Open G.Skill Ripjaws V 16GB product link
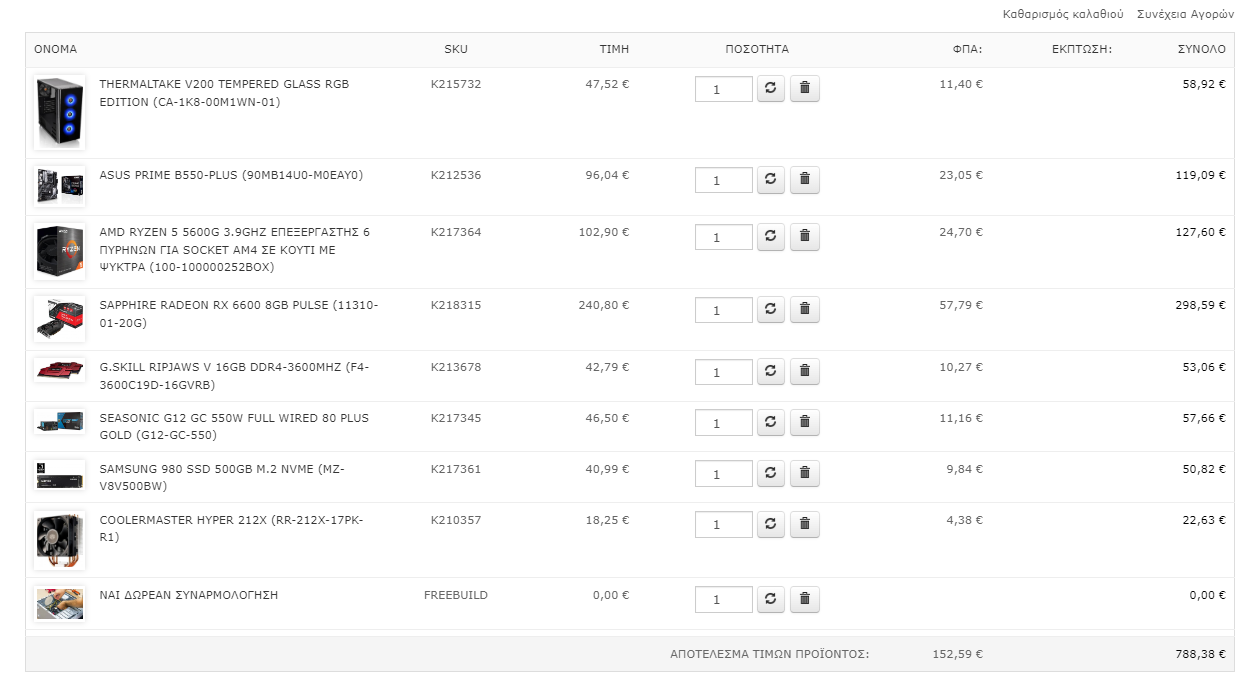 [234, 376]
